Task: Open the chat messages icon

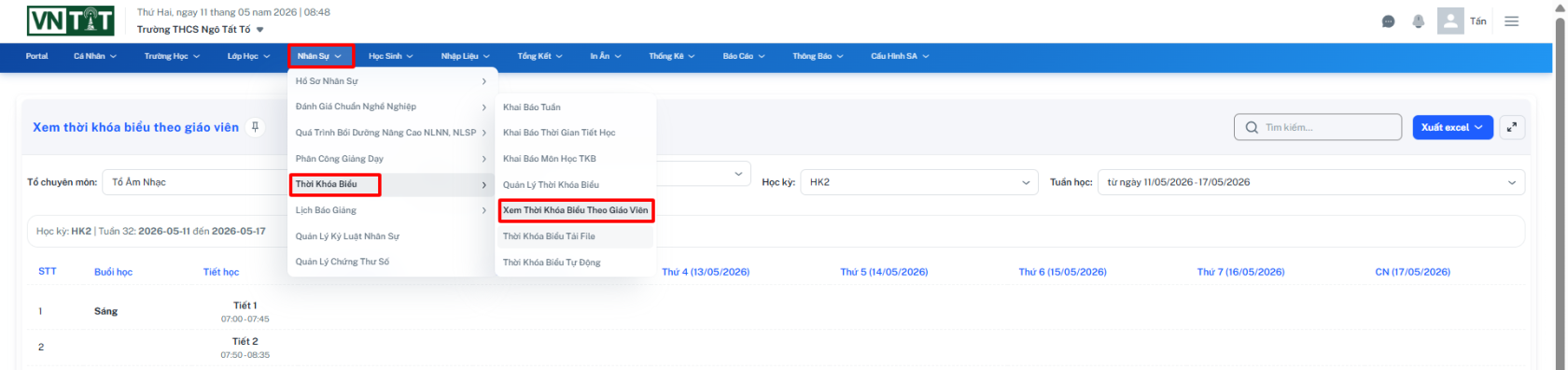Action: point(1388,21)
